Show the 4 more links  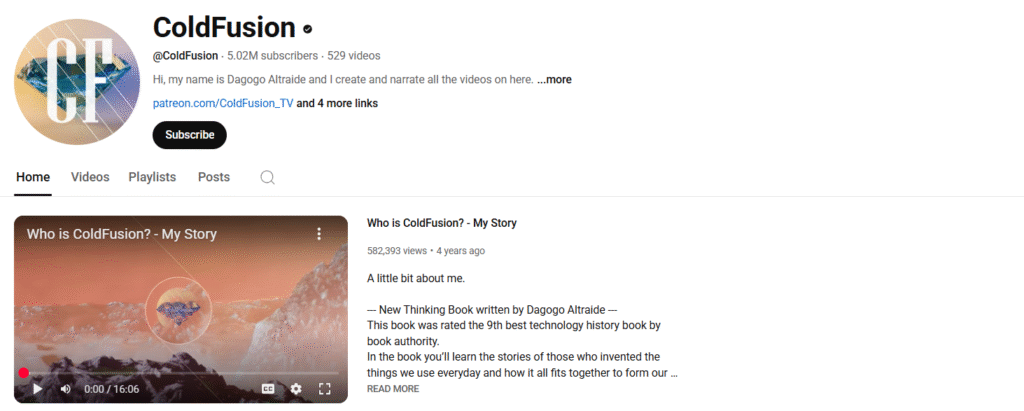[x=337, y=103]
